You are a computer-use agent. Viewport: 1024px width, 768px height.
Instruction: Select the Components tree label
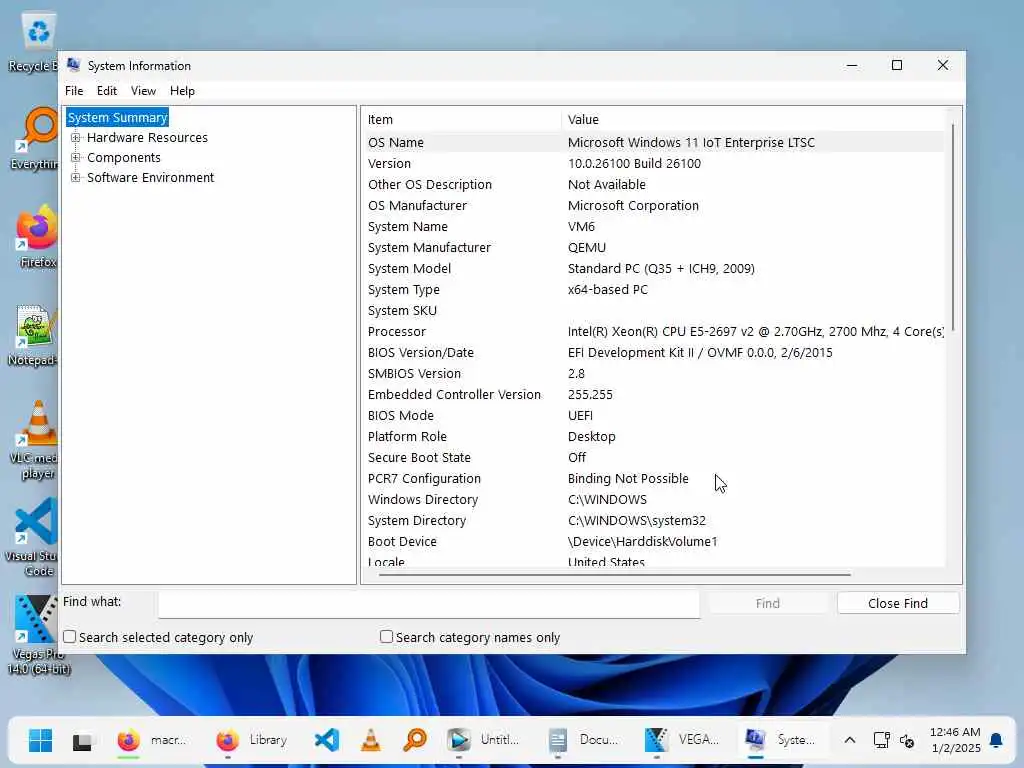click(x=124, y=157)
